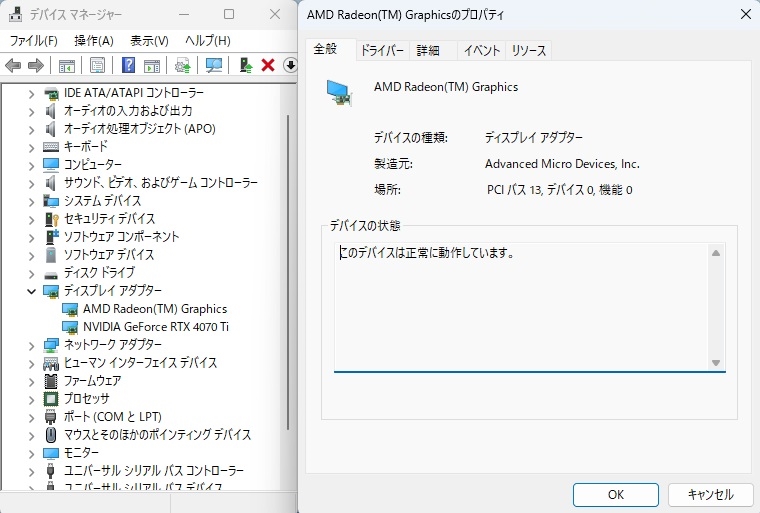Click the ディスク ドライブ icon
760x513 pixels.
click(x=51, y=275)
